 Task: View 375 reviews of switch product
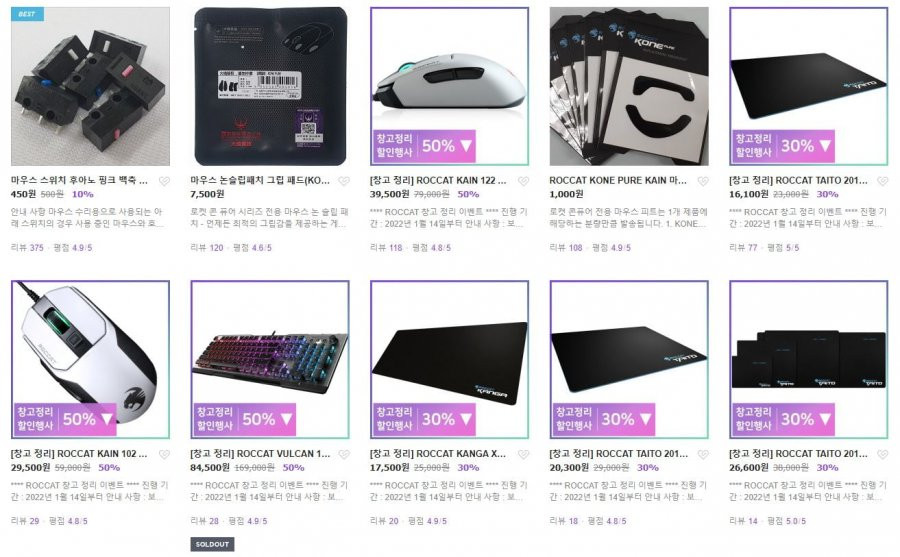28,247
